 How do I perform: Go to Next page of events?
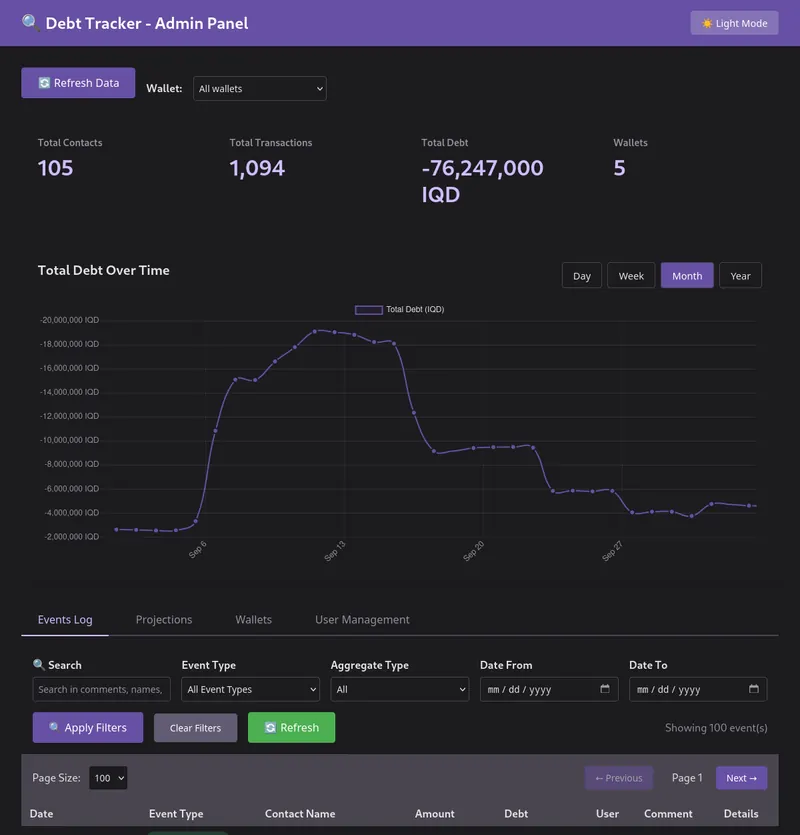[x=741, y=778]
